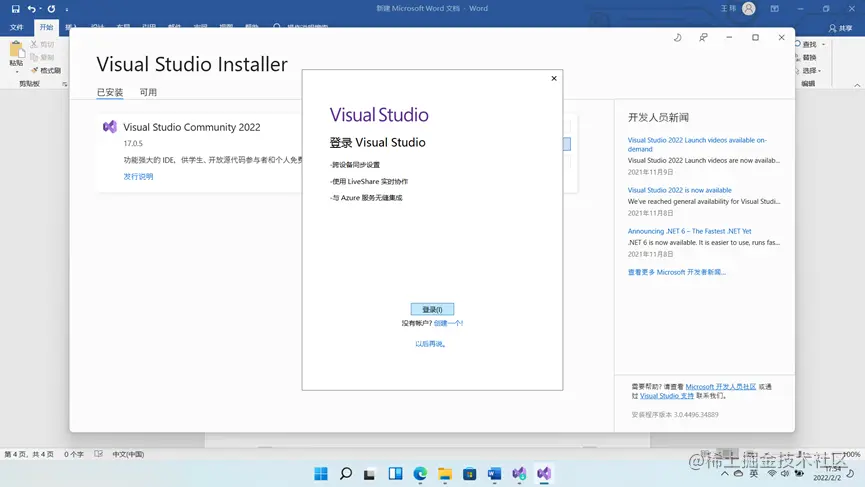Open the Undo history dropdown arrow in Word
The width and height of the screenshot is (865, 487).
coord(40,9)
